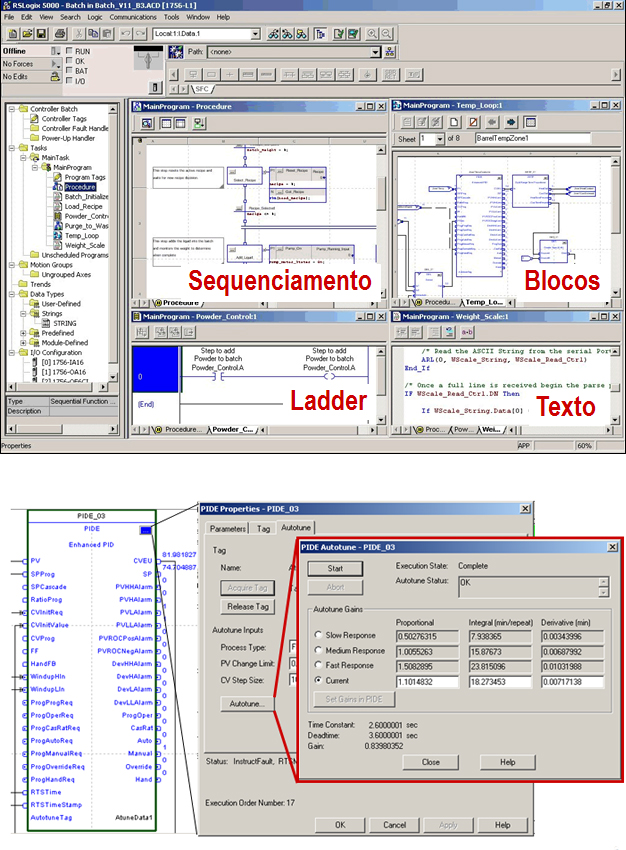The image size is (626, 850).
Task: Open the Logic menu
Action: [x=95, y=17]
